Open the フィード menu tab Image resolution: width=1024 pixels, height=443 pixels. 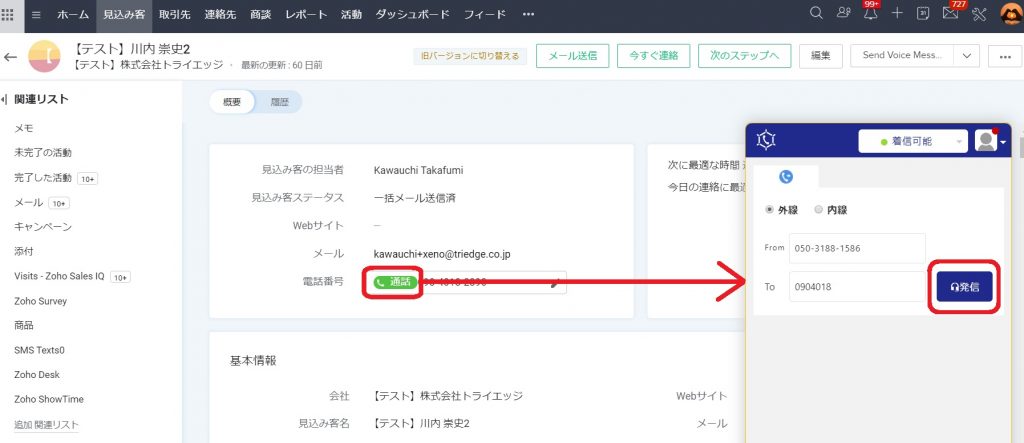tap(485, 14)
